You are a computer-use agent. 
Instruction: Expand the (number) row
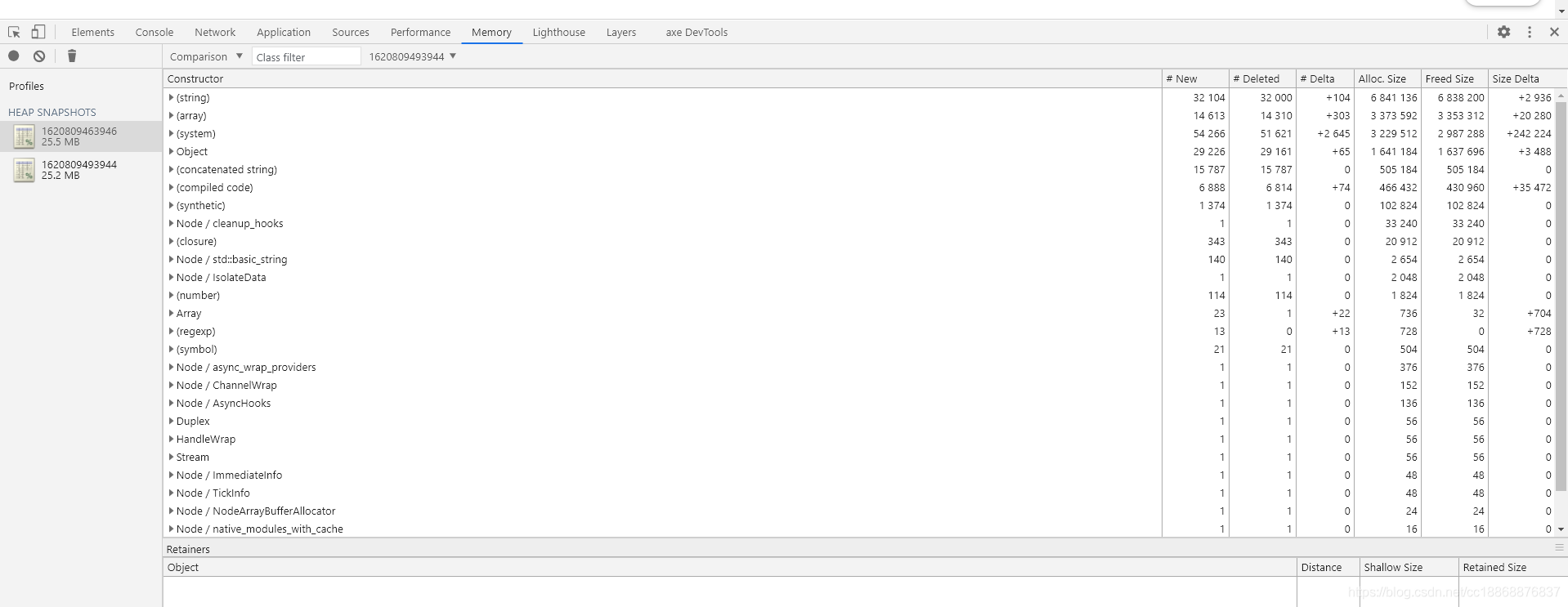coord(171,295)
